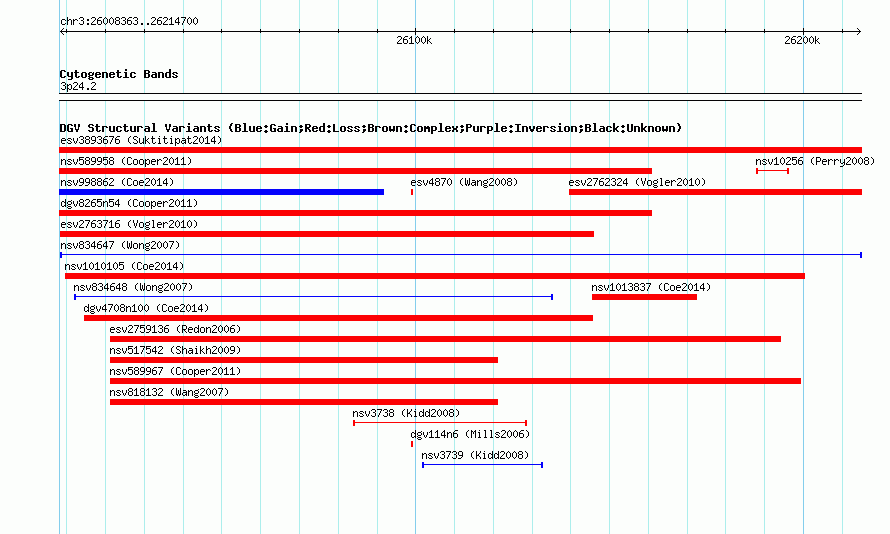Click the chr3:26008363..26214700 coordinate label
The height and width of the screenshot is (534, 890).
click(129, 21)
